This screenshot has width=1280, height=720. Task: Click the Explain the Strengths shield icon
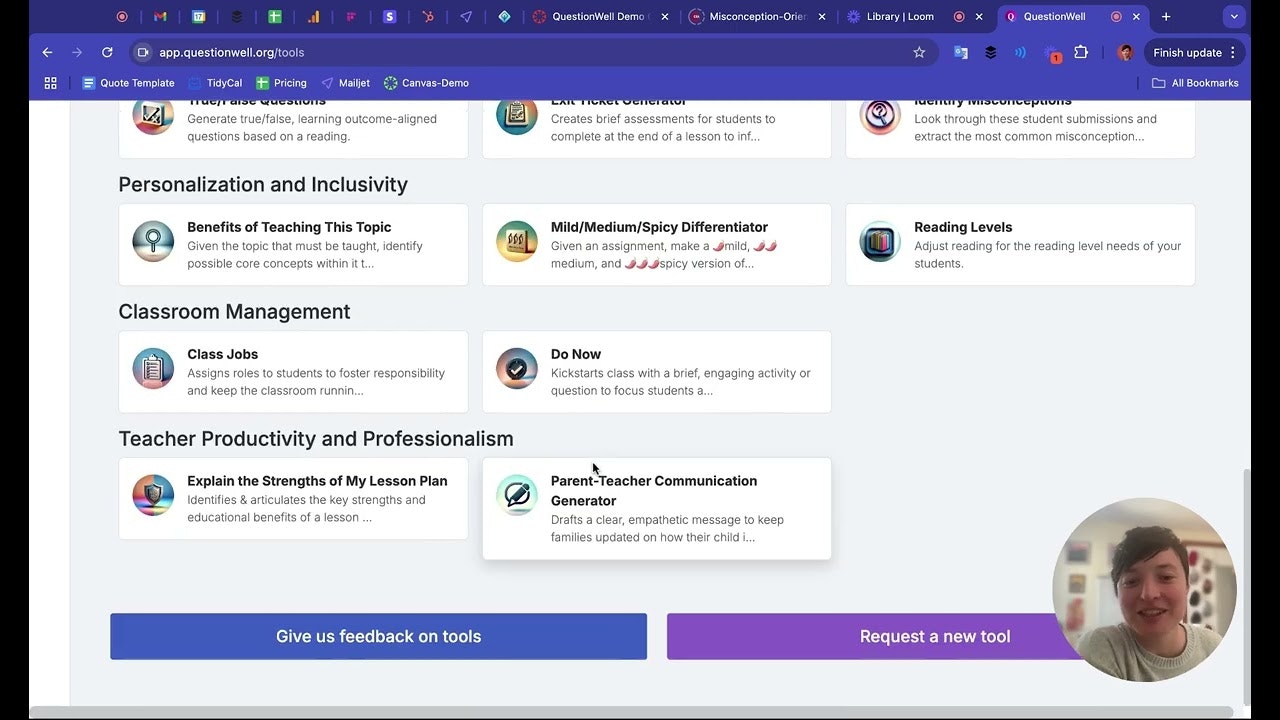point(153,496)
